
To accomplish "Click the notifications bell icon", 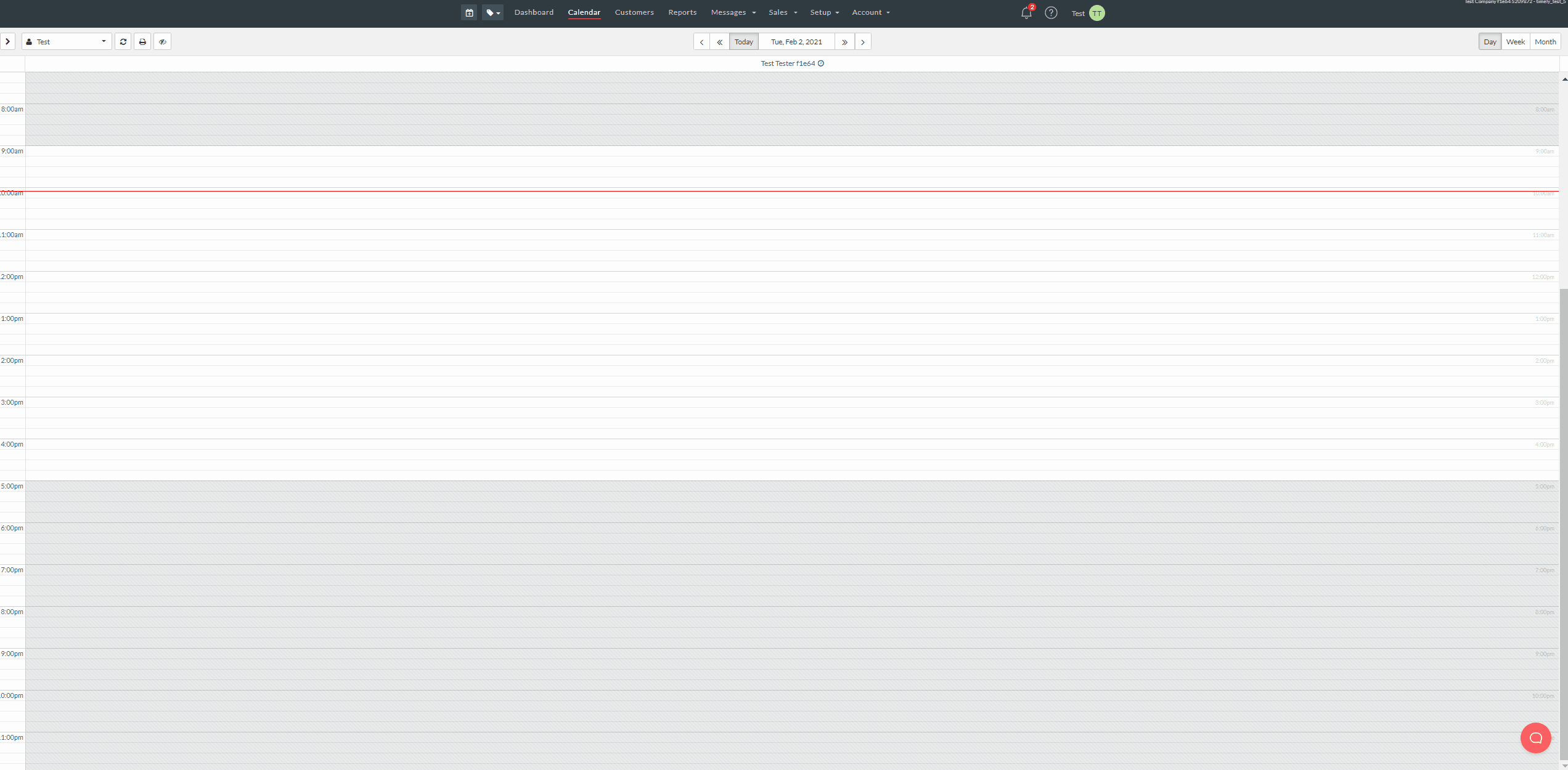I will click(x=1026, y=13).
